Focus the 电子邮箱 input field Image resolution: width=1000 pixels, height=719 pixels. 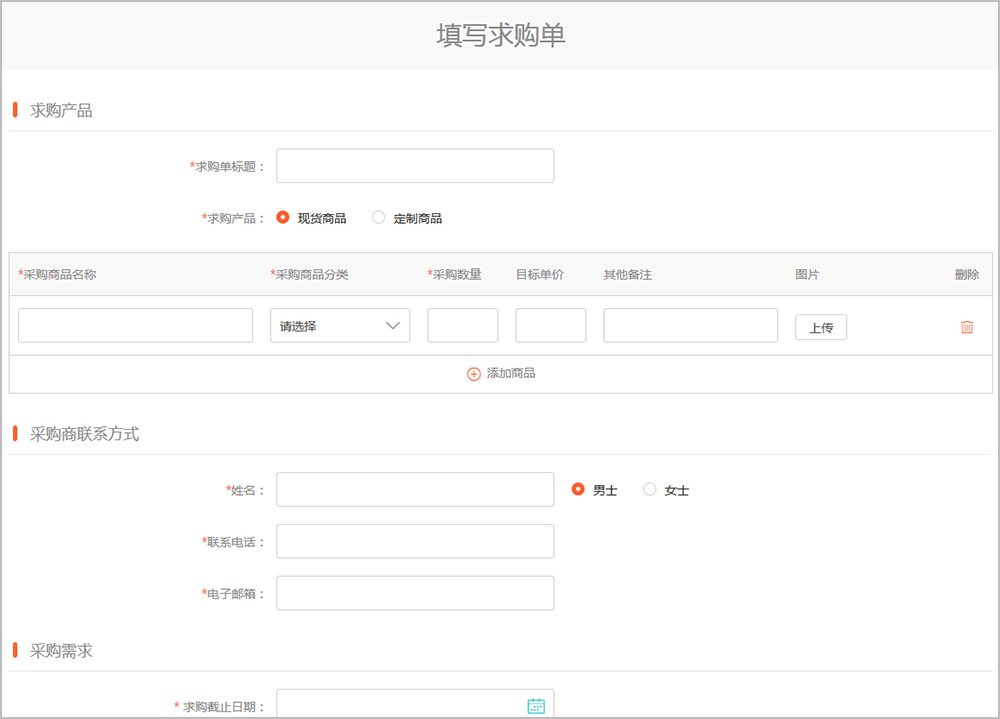[x=415, y=593]
